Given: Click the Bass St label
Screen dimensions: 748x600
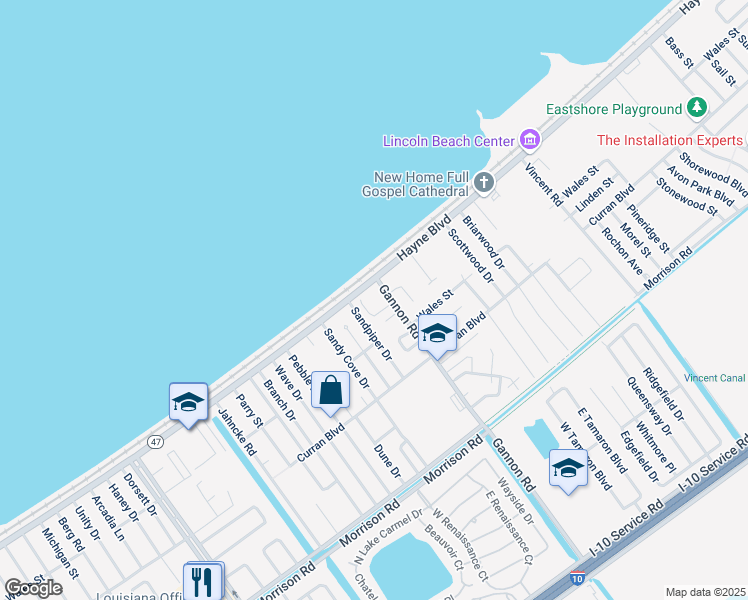Looking at the screenshot, I should [x=679, y=52].
